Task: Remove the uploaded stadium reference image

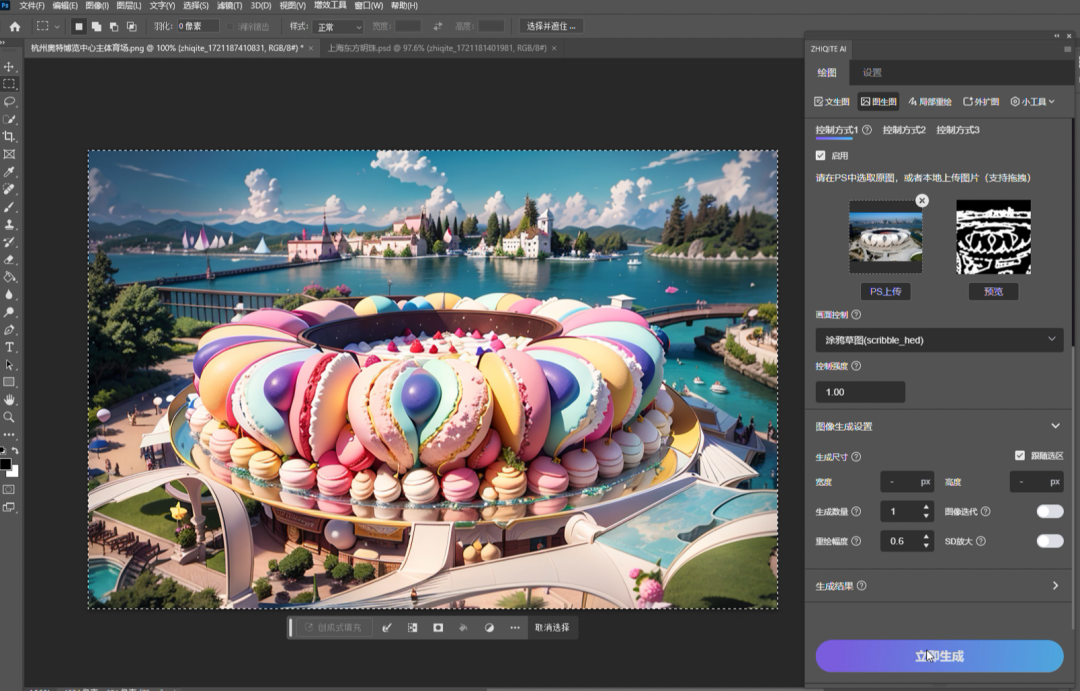Action: click(x=922, y=201)
